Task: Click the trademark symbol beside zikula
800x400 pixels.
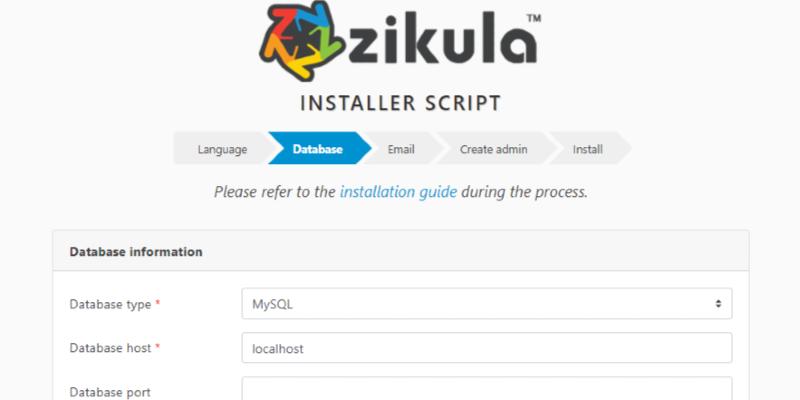Action: coord(533,17)
